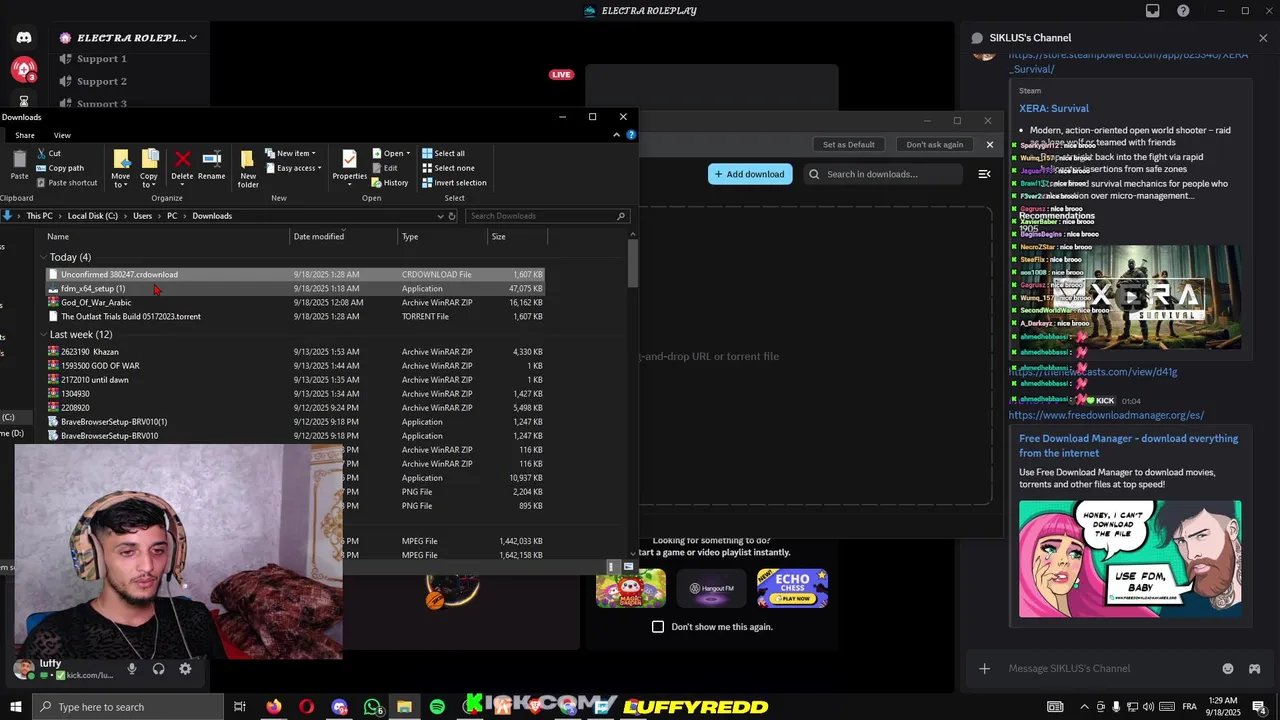Click the Don't ask again button
This screenshot has width=1280, height=720.
[935, 144]
